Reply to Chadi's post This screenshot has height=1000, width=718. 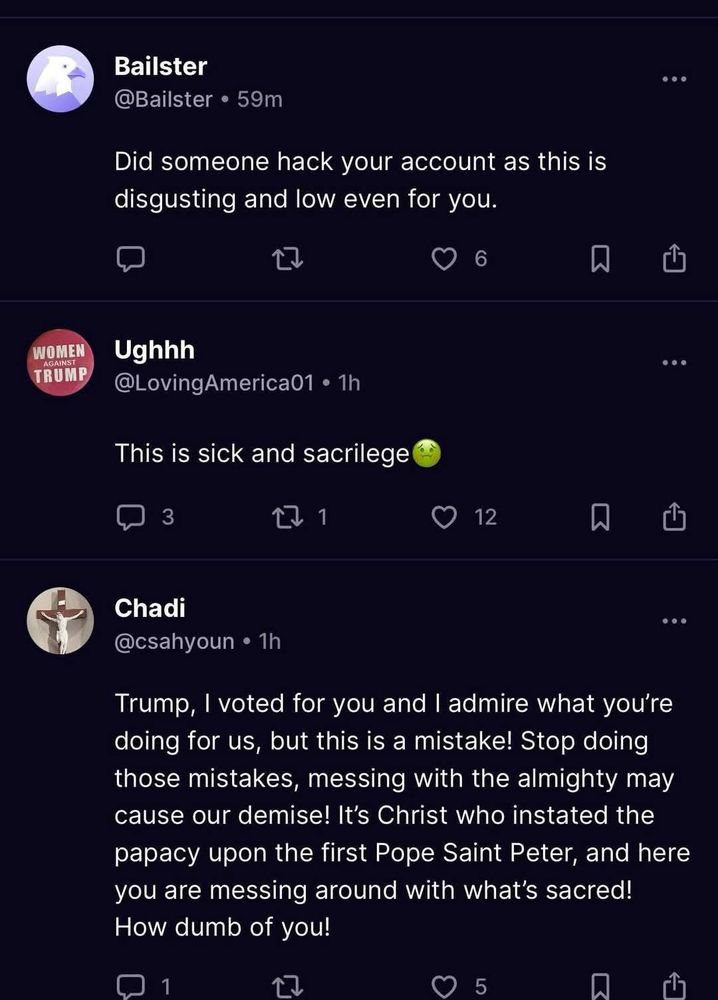[131, 987]
